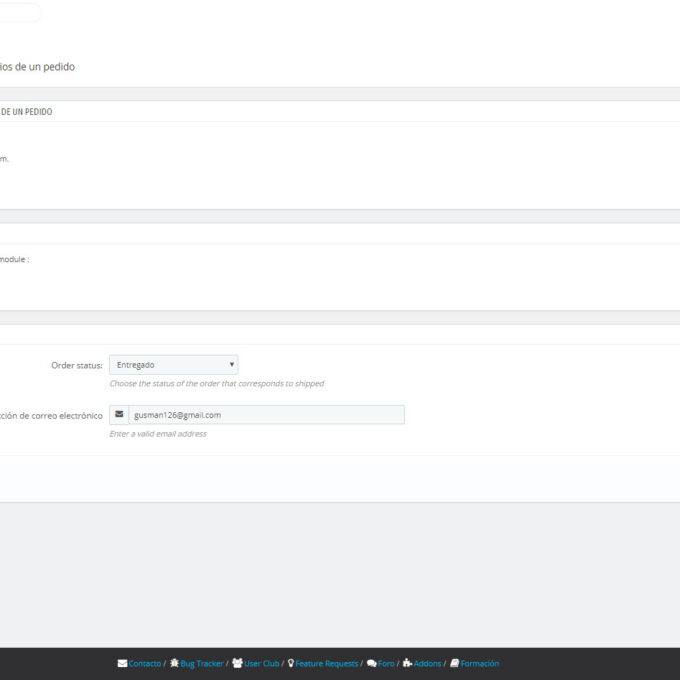Open the Addons footer link
680x680 pixels.
tap(427, 664)
